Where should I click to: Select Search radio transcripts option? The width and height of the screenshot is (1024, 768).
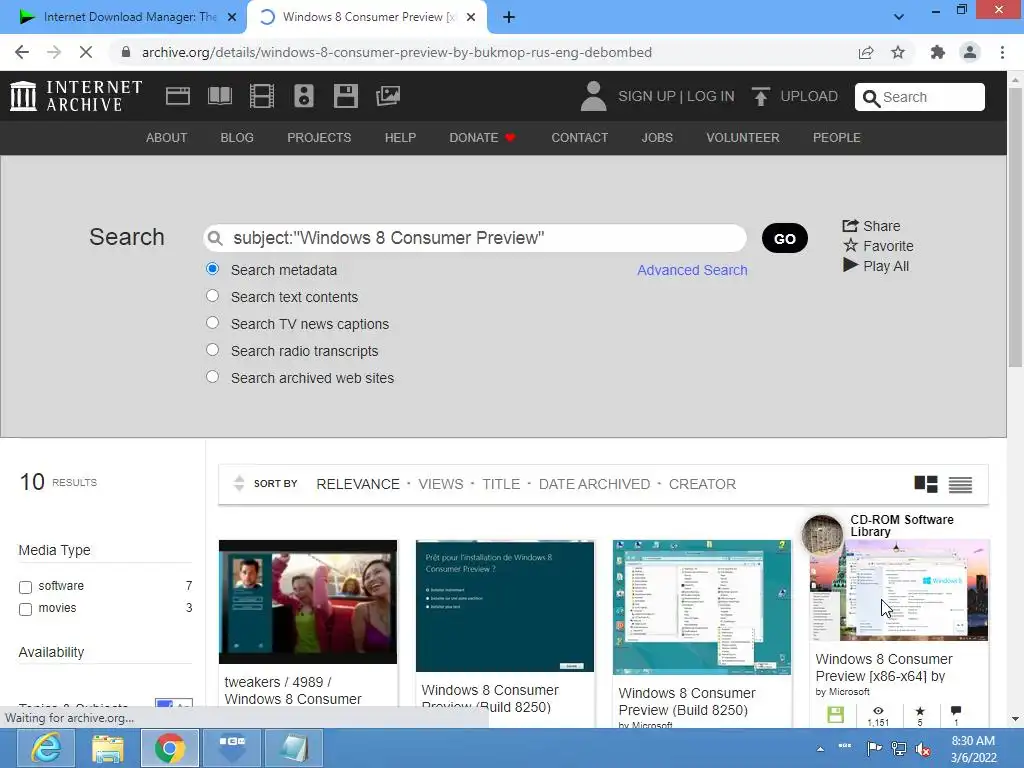[212, 349]
